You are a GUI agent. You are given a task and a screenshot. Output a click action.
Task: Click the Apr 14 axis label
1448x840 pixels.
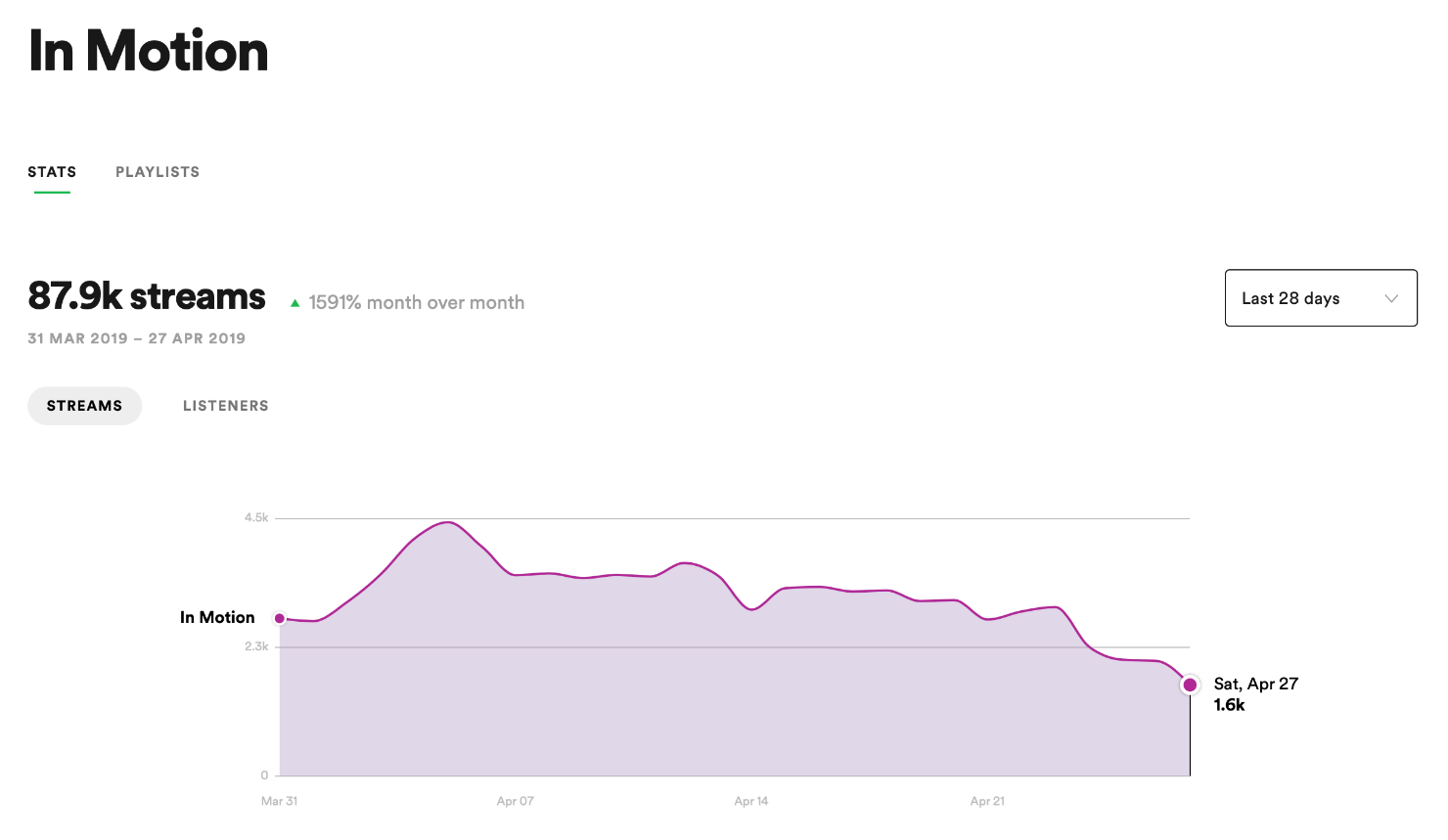751,801
